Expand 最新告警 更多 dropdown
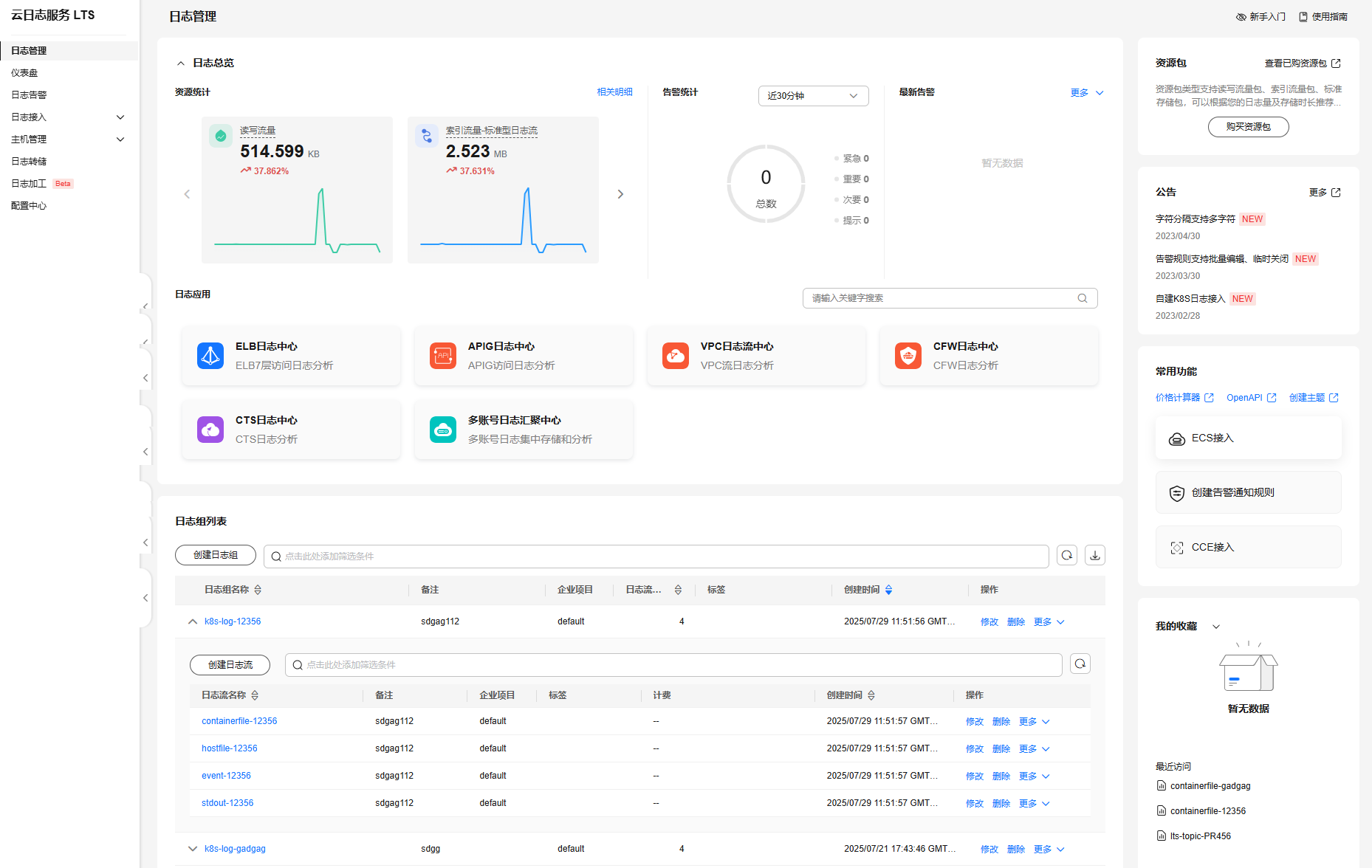The width and height of the screenshot is (1372, 868). (1087, 93)
